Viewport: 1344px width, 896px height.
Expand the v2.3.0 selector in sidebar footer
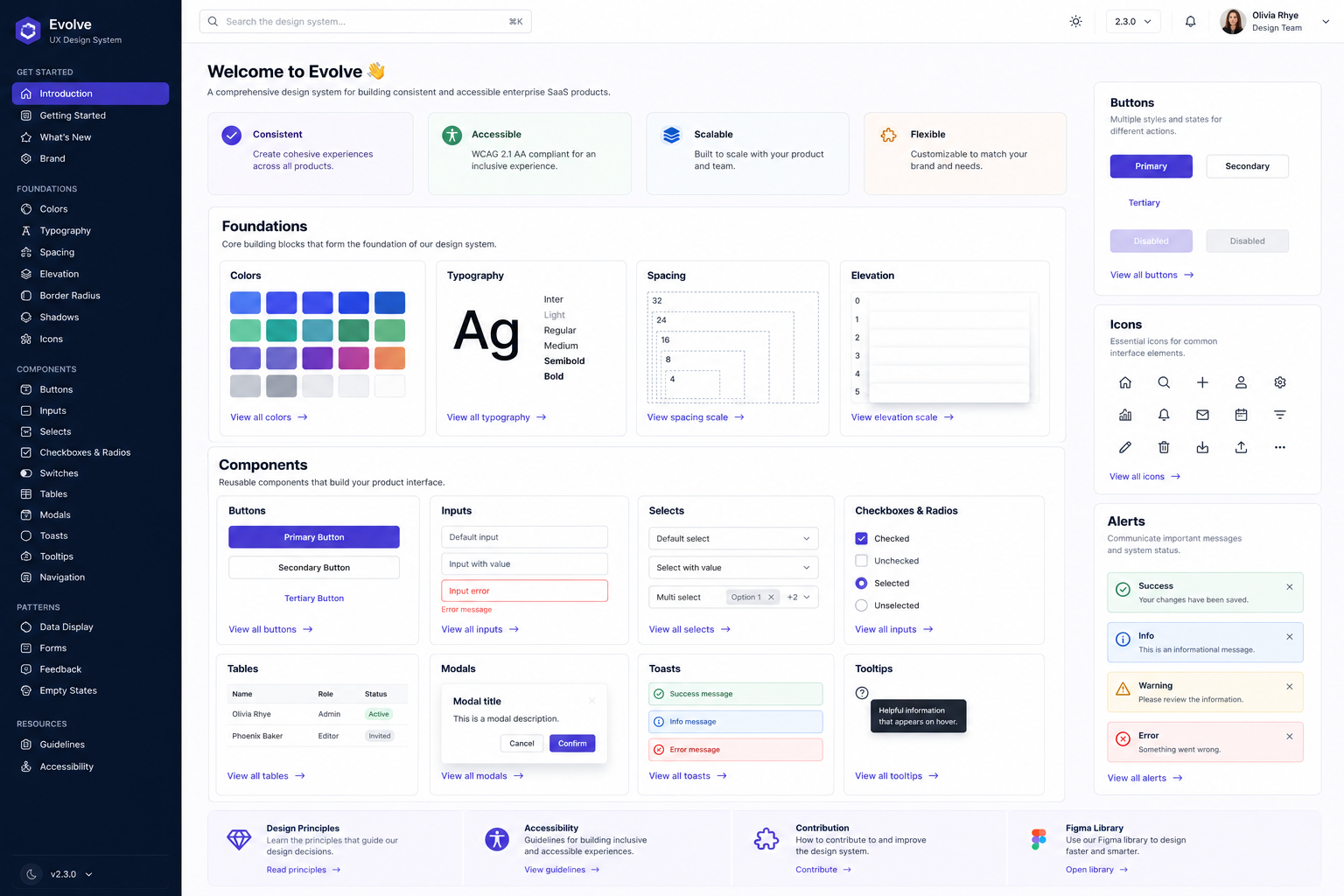[71, 874]
